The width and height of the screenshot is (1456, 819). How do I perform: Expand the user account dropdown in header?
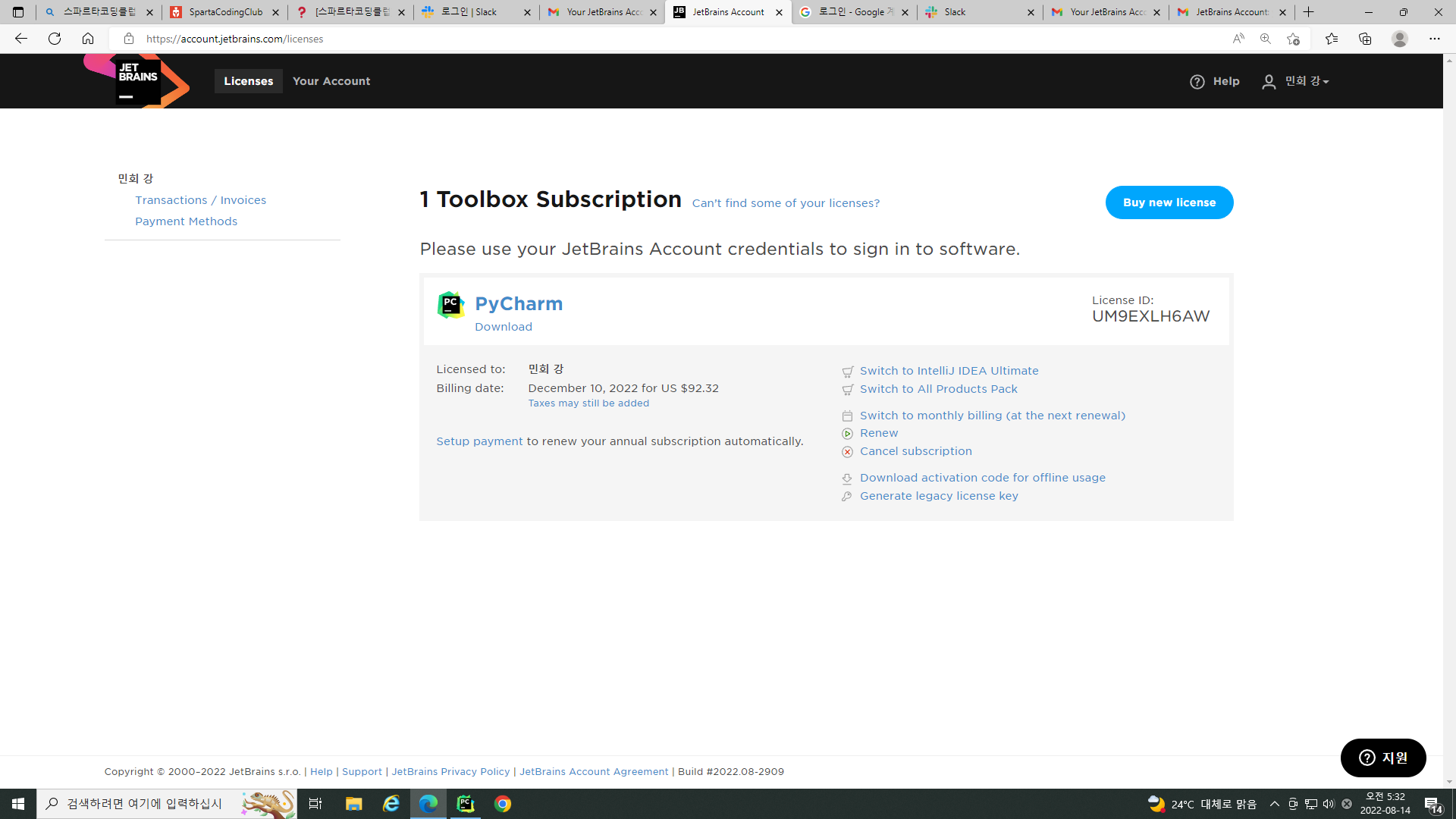(x=1307, y=81)
